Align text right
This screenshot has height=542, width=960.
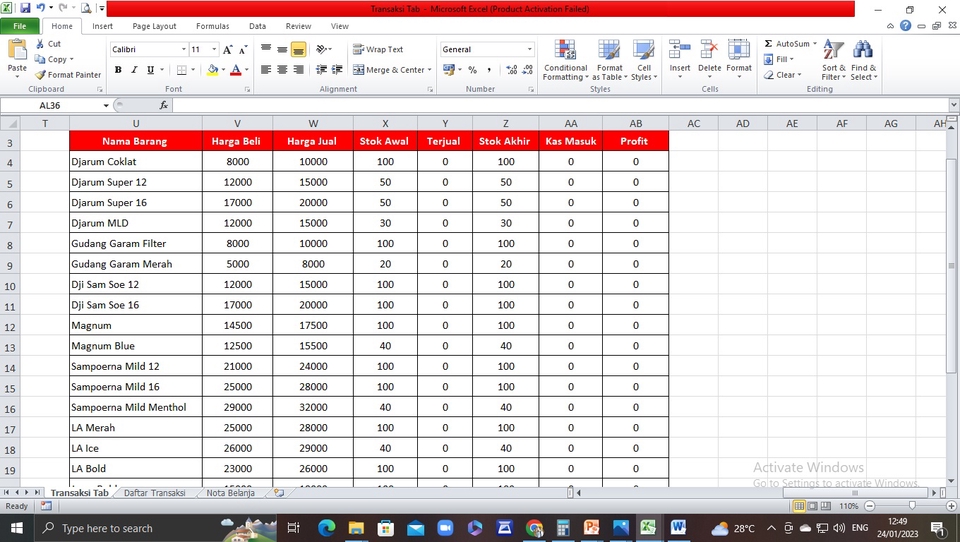[x=299, y=70]
